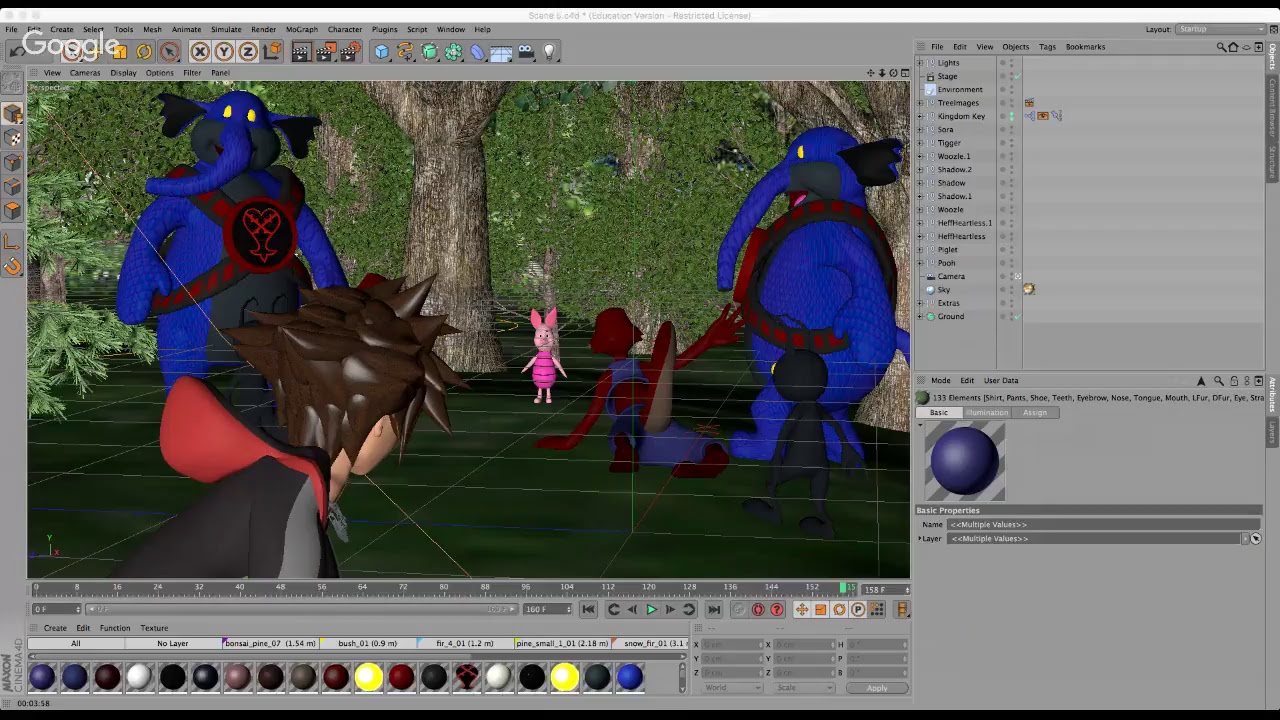Select the bush_01 material layer tab

click(368, 644)
